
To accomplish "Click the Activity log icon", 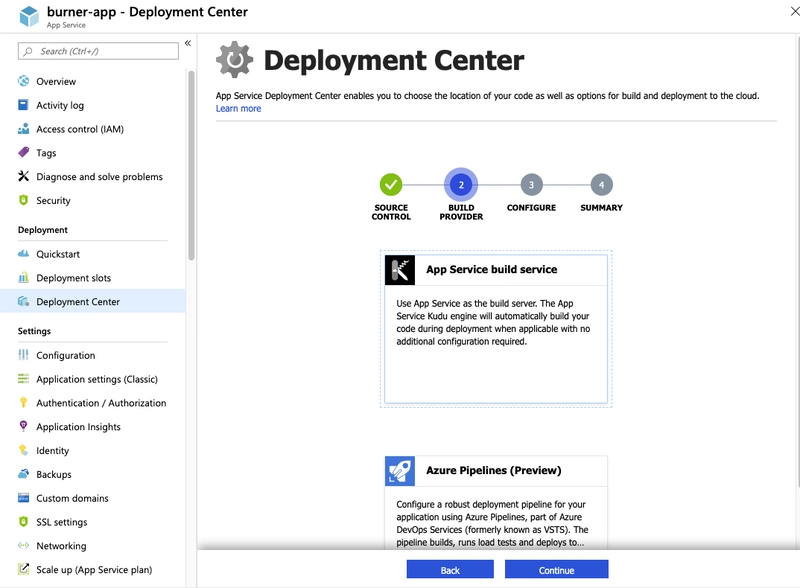I will [23, 105].
